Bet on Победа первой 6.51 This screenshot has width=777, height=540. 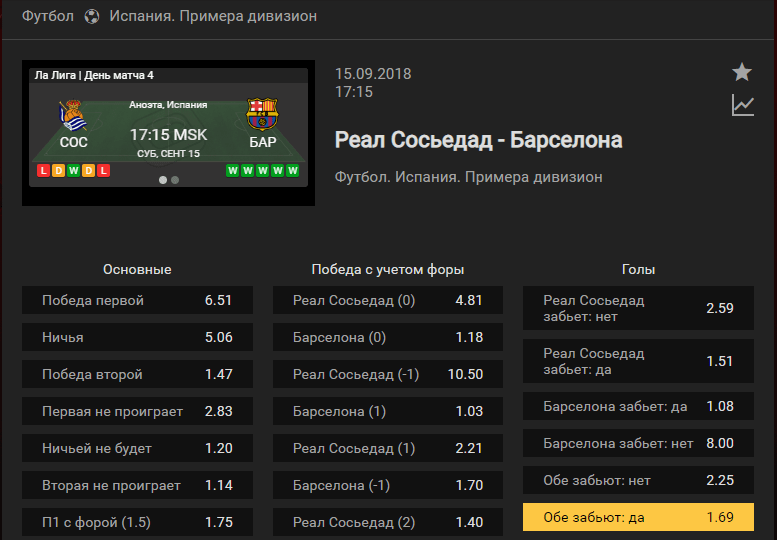click(137, 300)
